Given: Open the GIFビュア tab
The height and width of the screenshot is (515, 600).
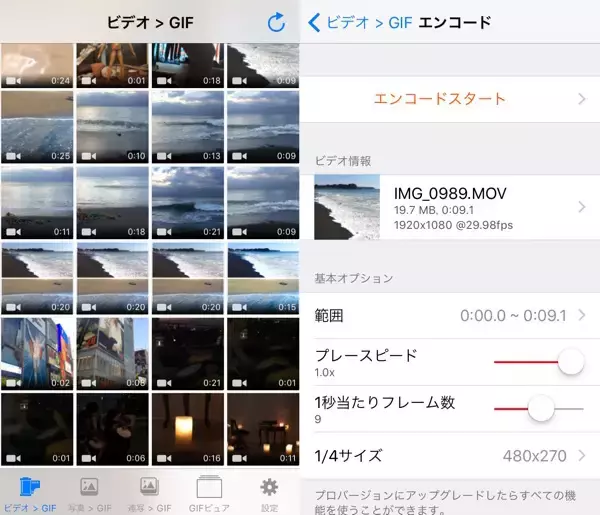Looking at the screenshot, I should tap(209, 494).
